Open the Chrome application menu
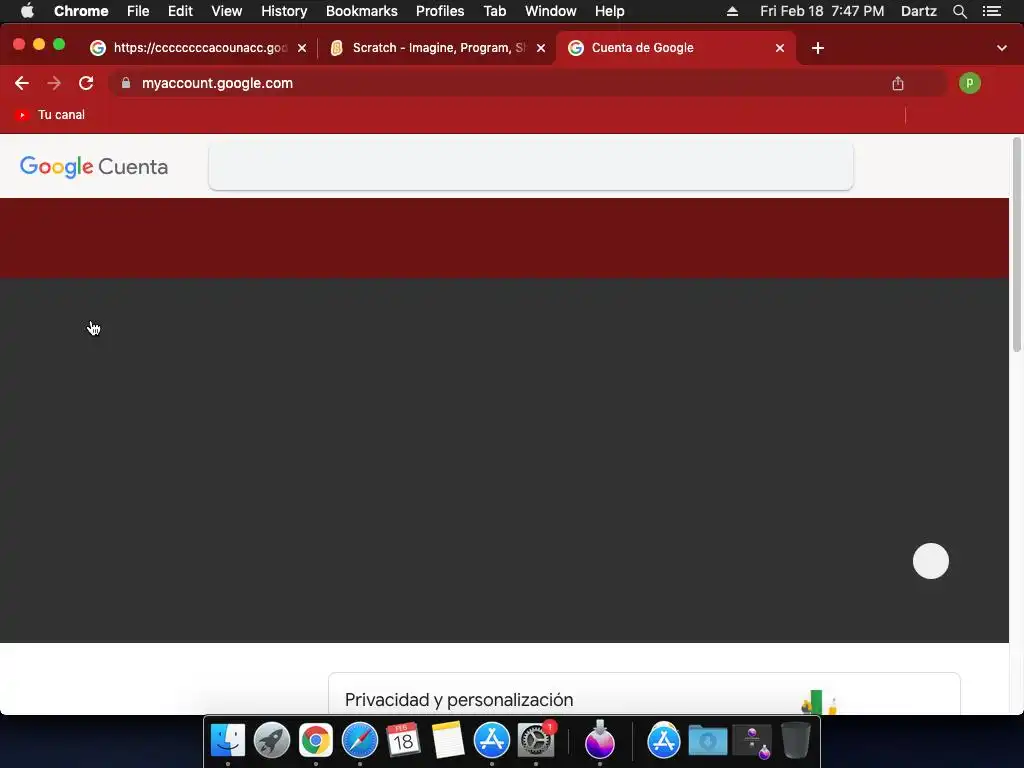 tap(81, 11)
